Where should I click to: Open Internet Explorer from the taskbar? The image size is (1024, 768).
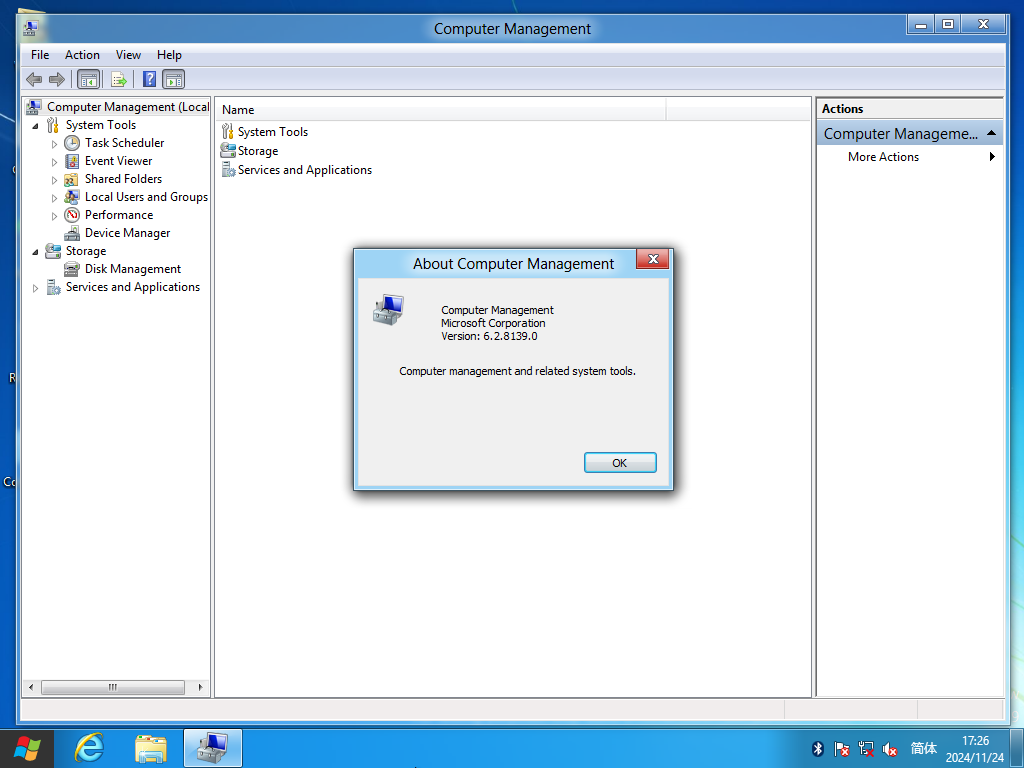(x=89, y=748)
